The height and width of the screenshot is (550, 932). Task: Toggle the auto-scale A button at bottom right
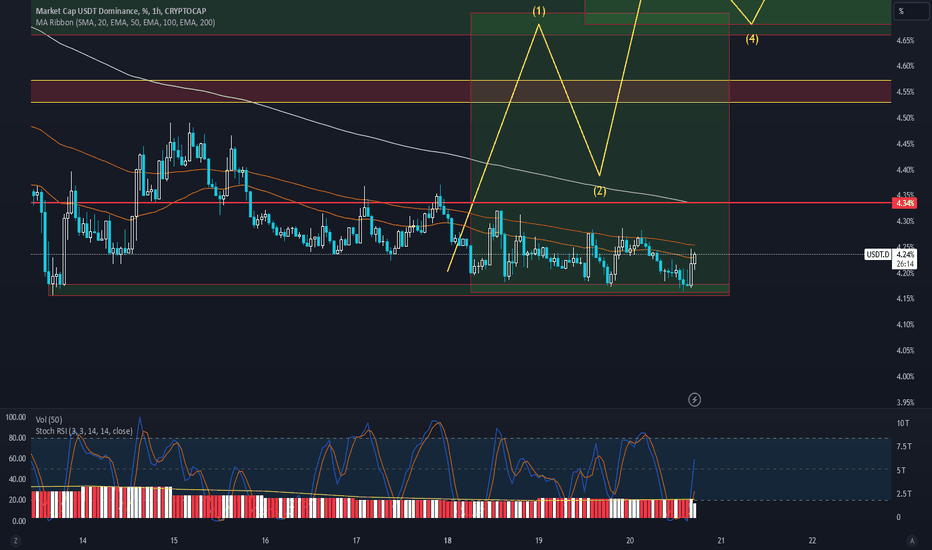(912, 540)
